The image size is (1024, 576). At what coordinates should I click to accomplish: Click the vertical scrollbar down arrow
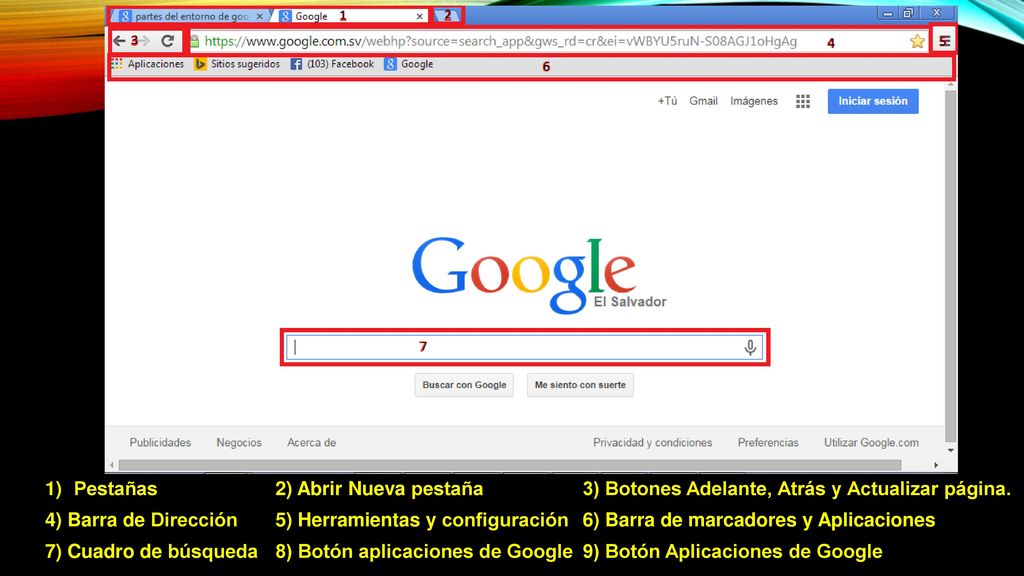(x=951, y=451)
